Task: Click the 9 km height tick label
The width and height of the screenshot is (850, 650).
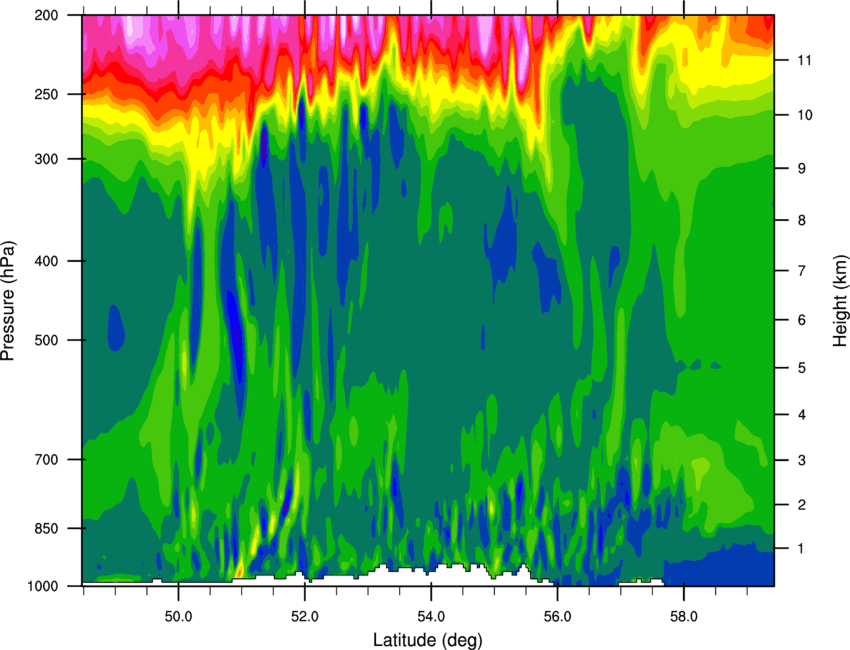Action: (802, 169)
